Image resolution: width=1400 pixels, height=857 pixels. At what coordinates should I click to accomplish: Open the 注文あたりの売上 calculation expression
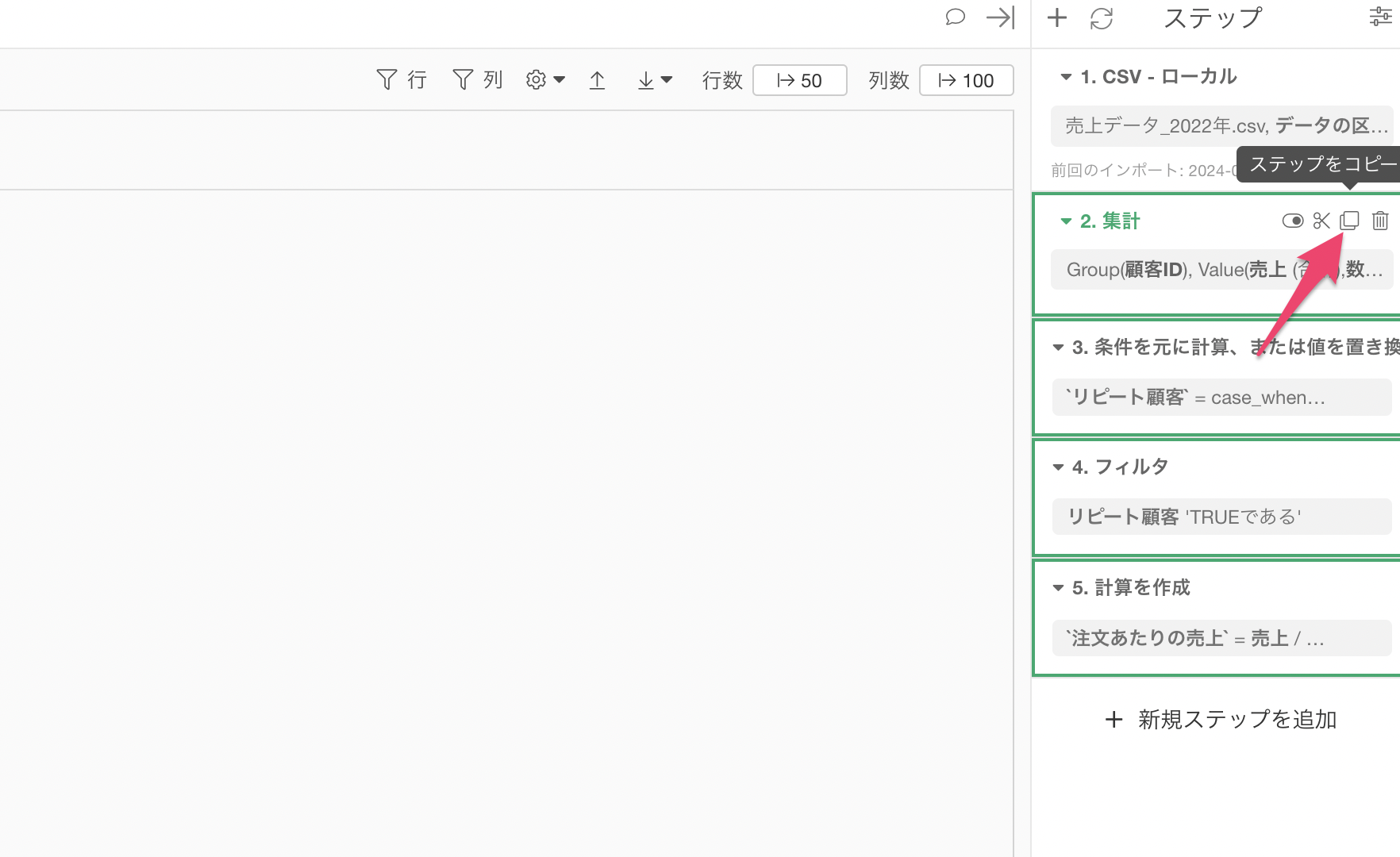click(x=1222, y=638)
